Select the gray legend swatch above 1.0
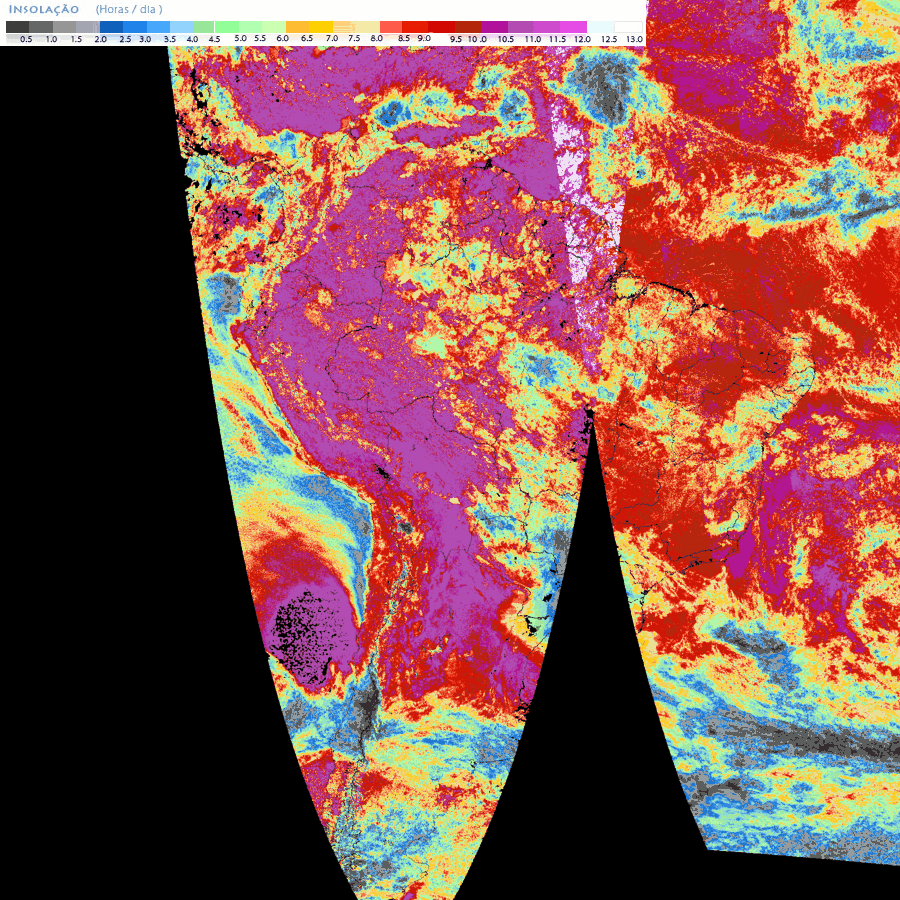 tap(41, 27)
